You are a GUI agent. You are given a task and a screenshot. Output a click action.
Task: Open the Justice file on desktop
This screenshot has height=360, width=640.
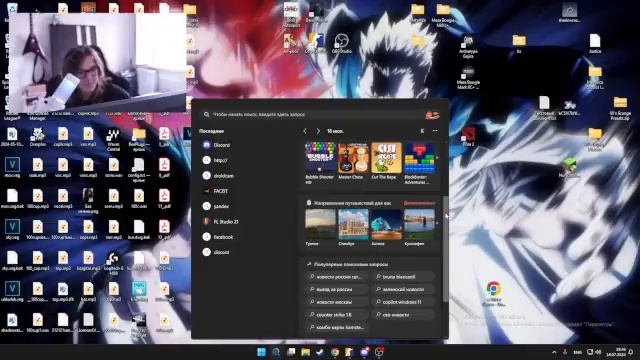pyautogui.click(x=595, y=43)
